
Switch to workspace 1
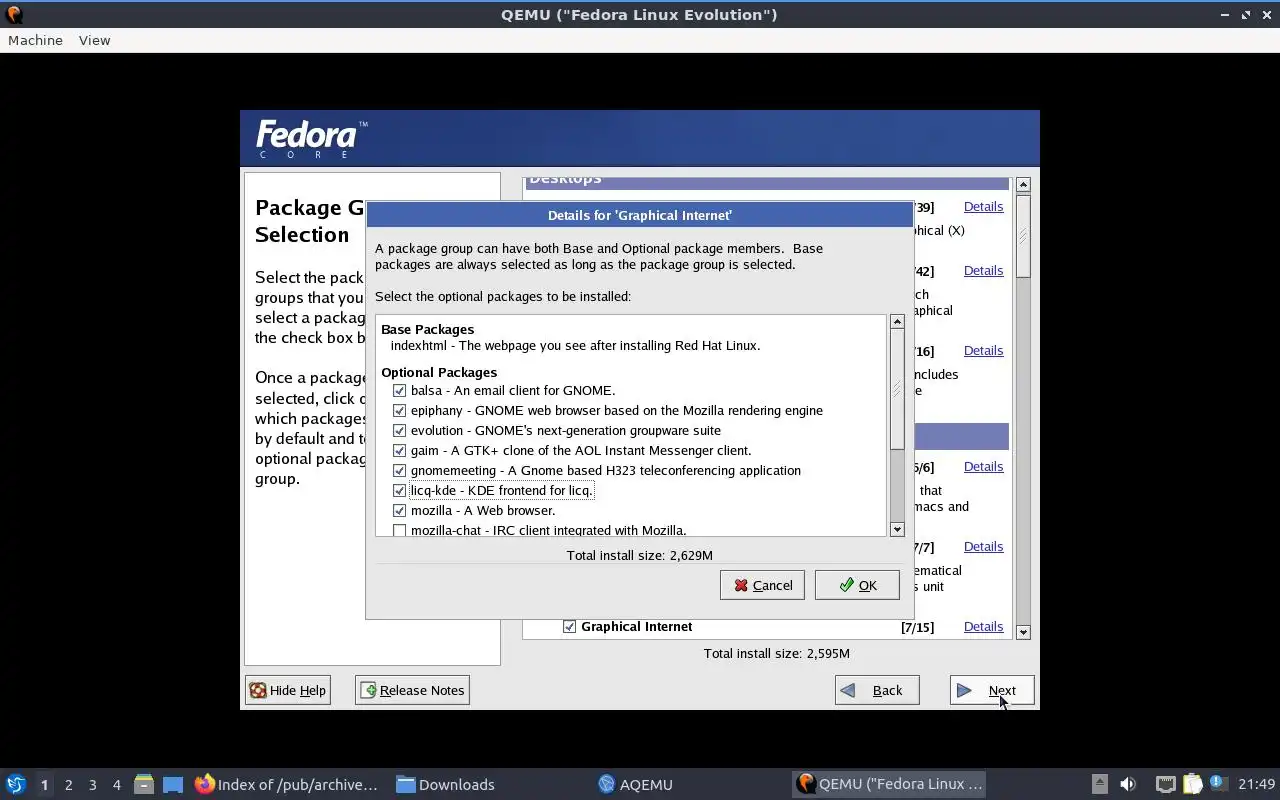coord(44,785)
